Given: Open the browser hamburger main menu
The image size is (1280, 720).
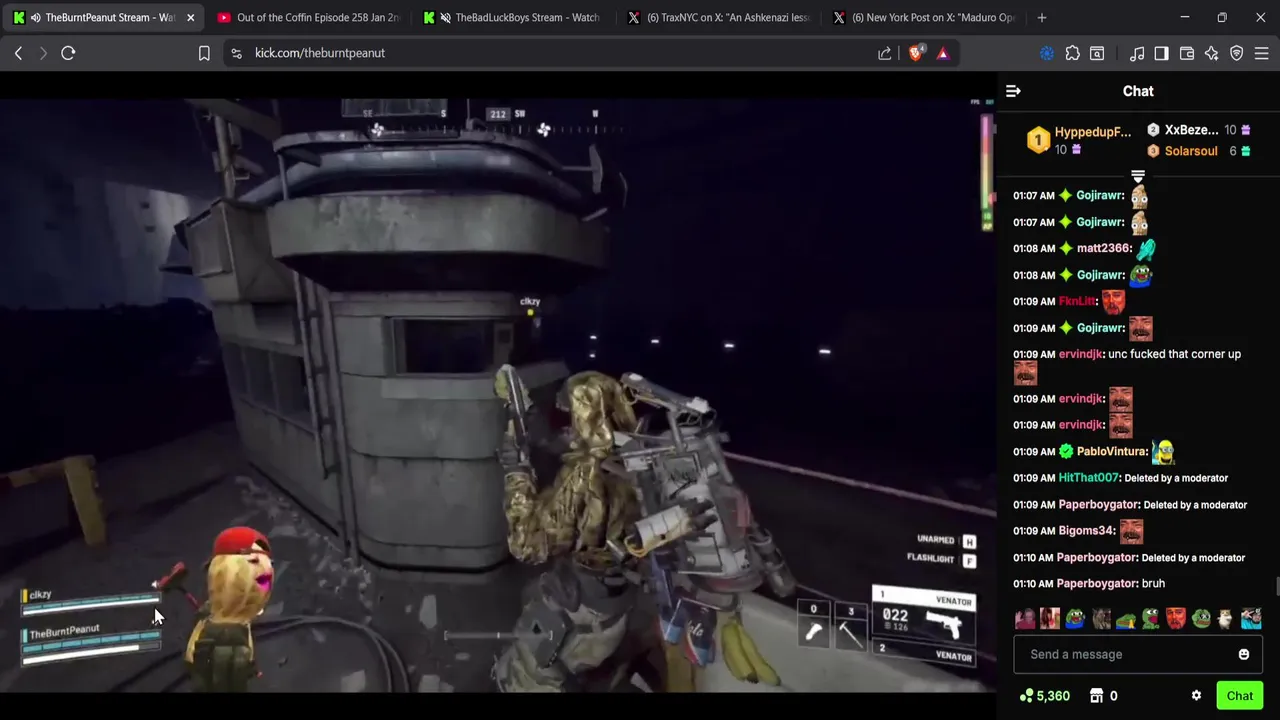Looking at the screenshot, I should pyautogui.click(x=1262, y=53).
